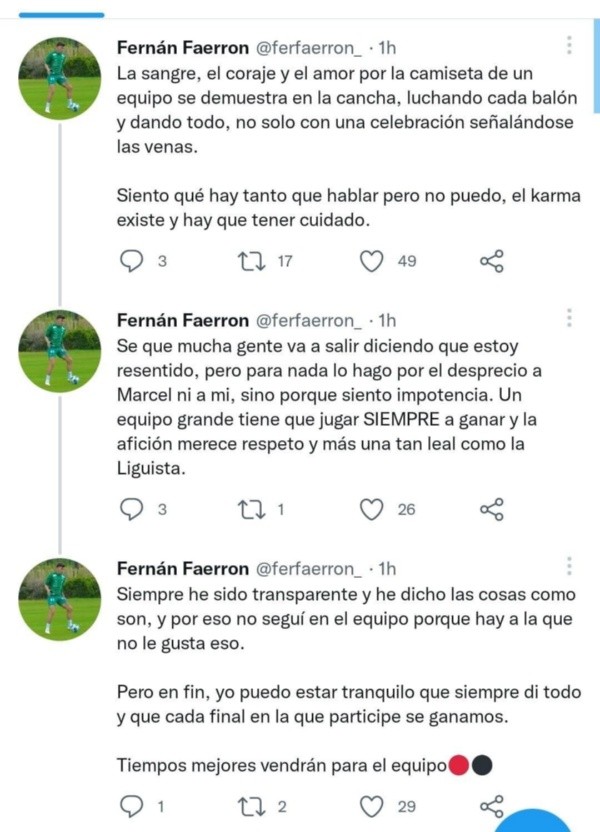600x832 pixels.
Task: Like the tweet with 49 likes
Action: point(373,259)
